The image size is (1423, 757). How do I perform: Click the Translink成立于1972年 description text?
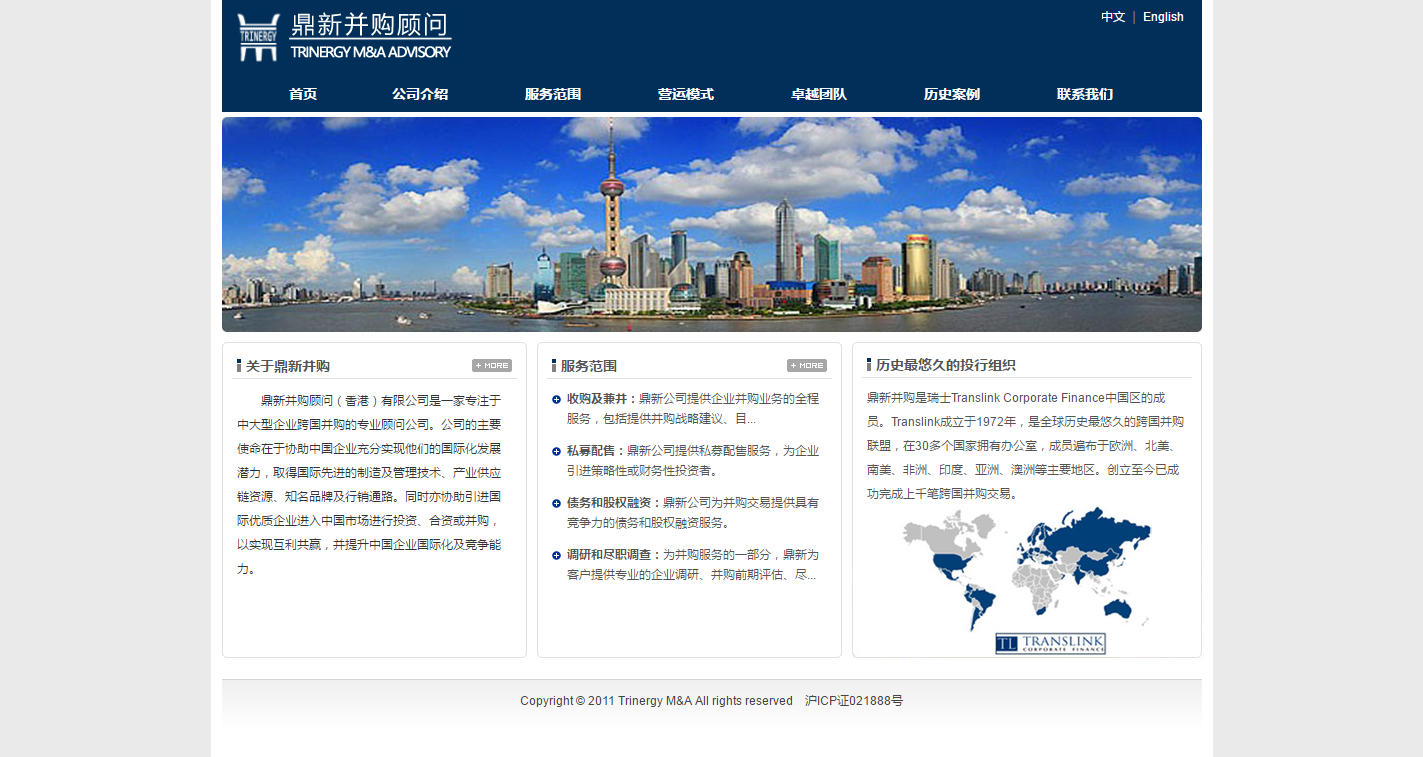tap(1025, 445)
